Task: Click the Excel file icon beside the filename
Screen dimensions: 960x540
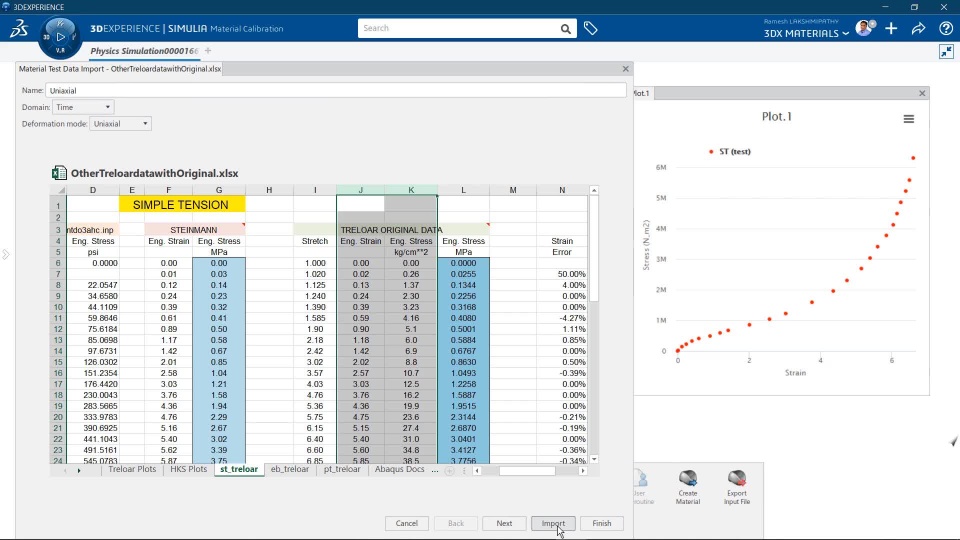Action: coord(59,173)
